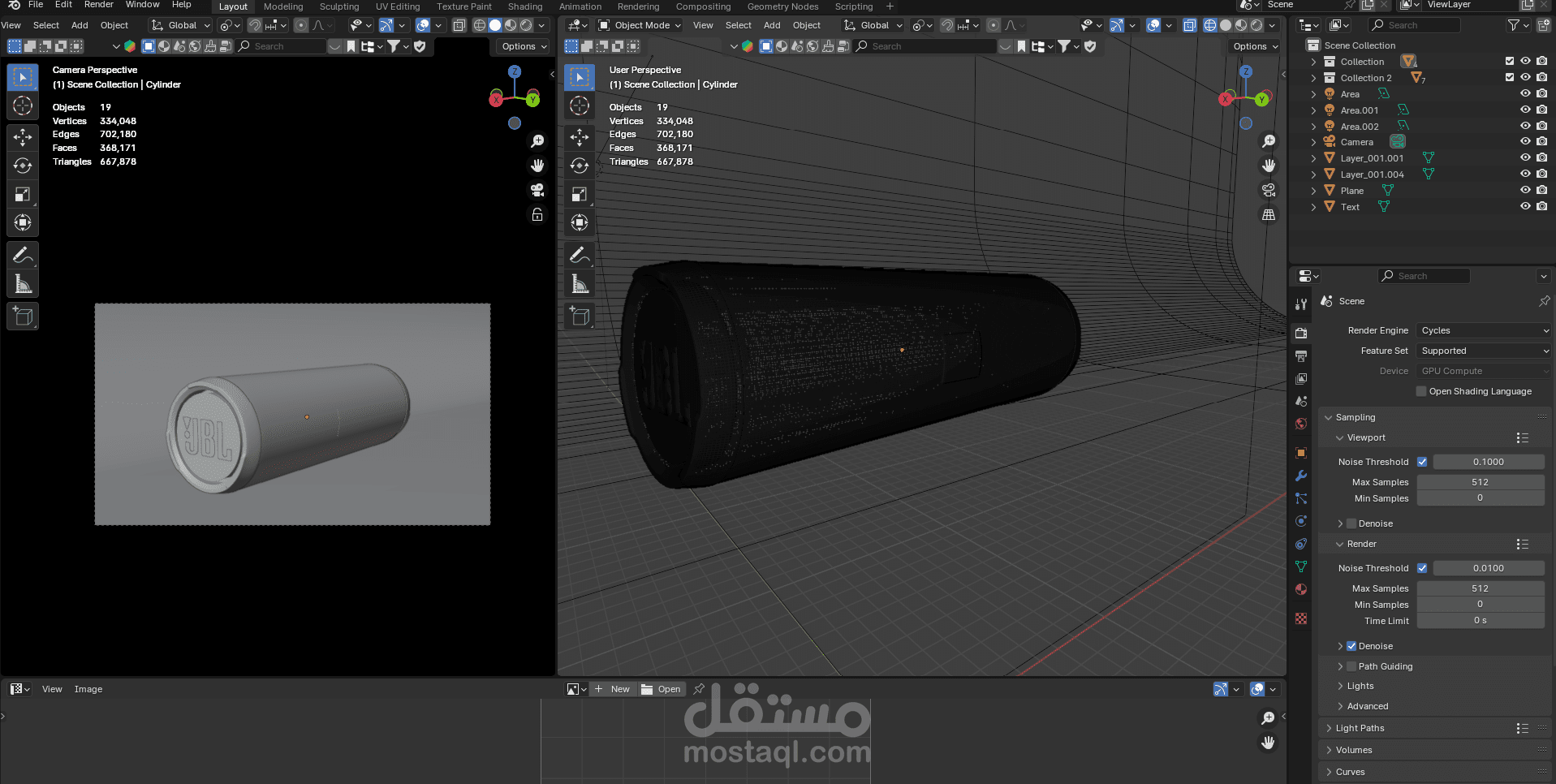Switch to the Geometry Nodes workspace tab
The image size is (1556, 784).
tap(782, 6)
